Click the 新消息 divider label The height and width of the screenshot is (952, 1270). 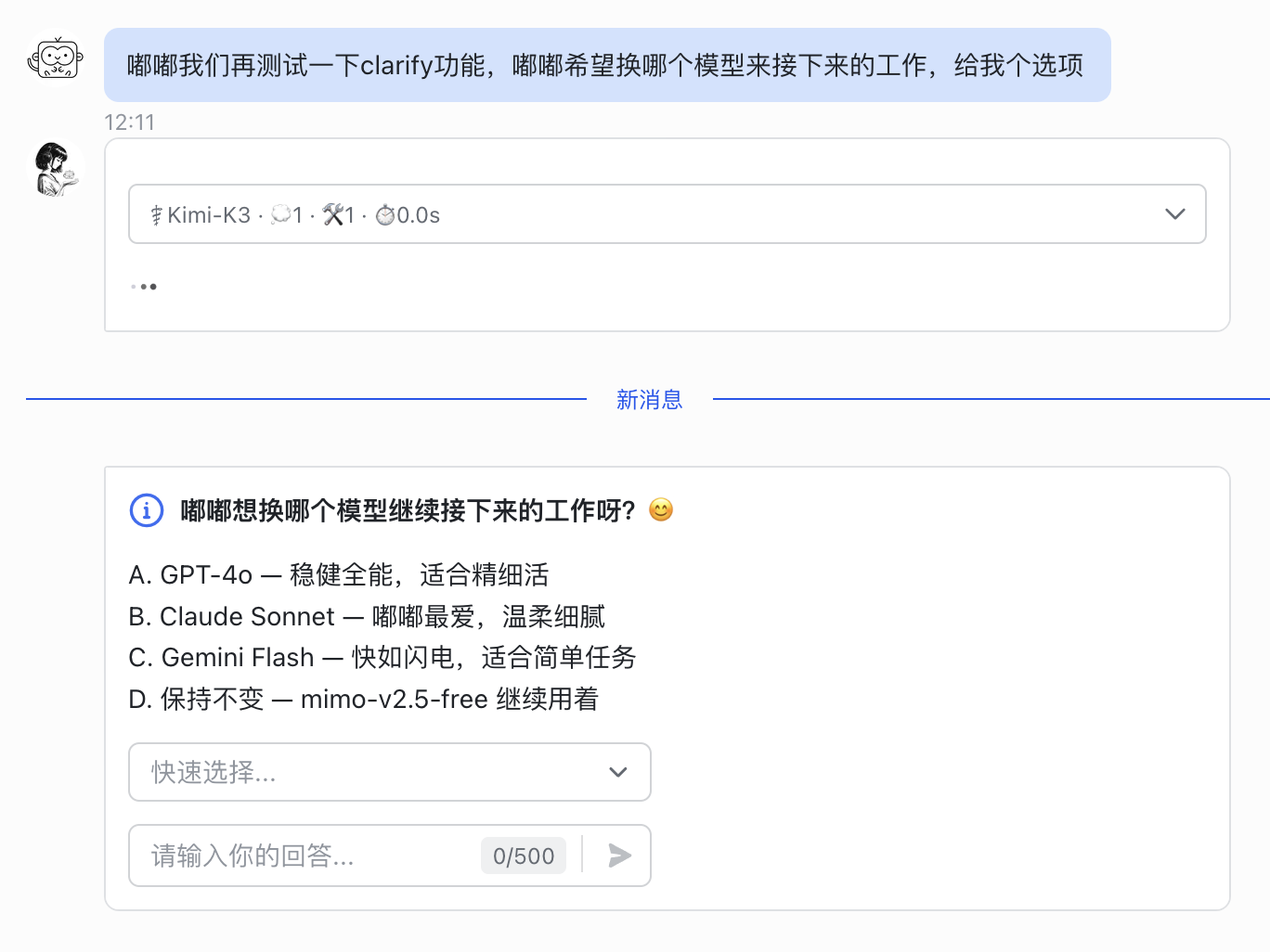(650, 400)
